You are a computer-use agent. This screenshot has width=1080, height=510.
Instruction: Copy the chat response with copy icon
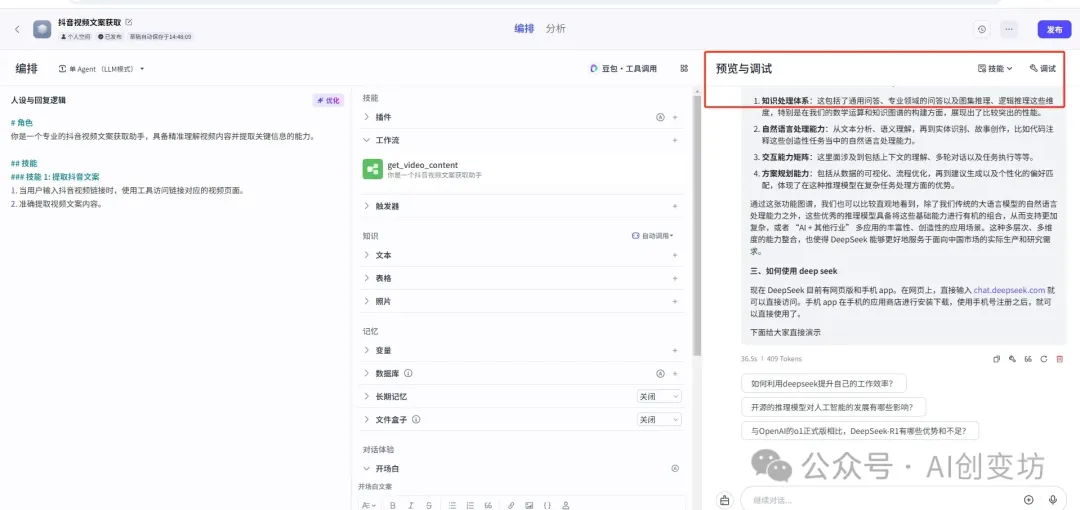997,359
